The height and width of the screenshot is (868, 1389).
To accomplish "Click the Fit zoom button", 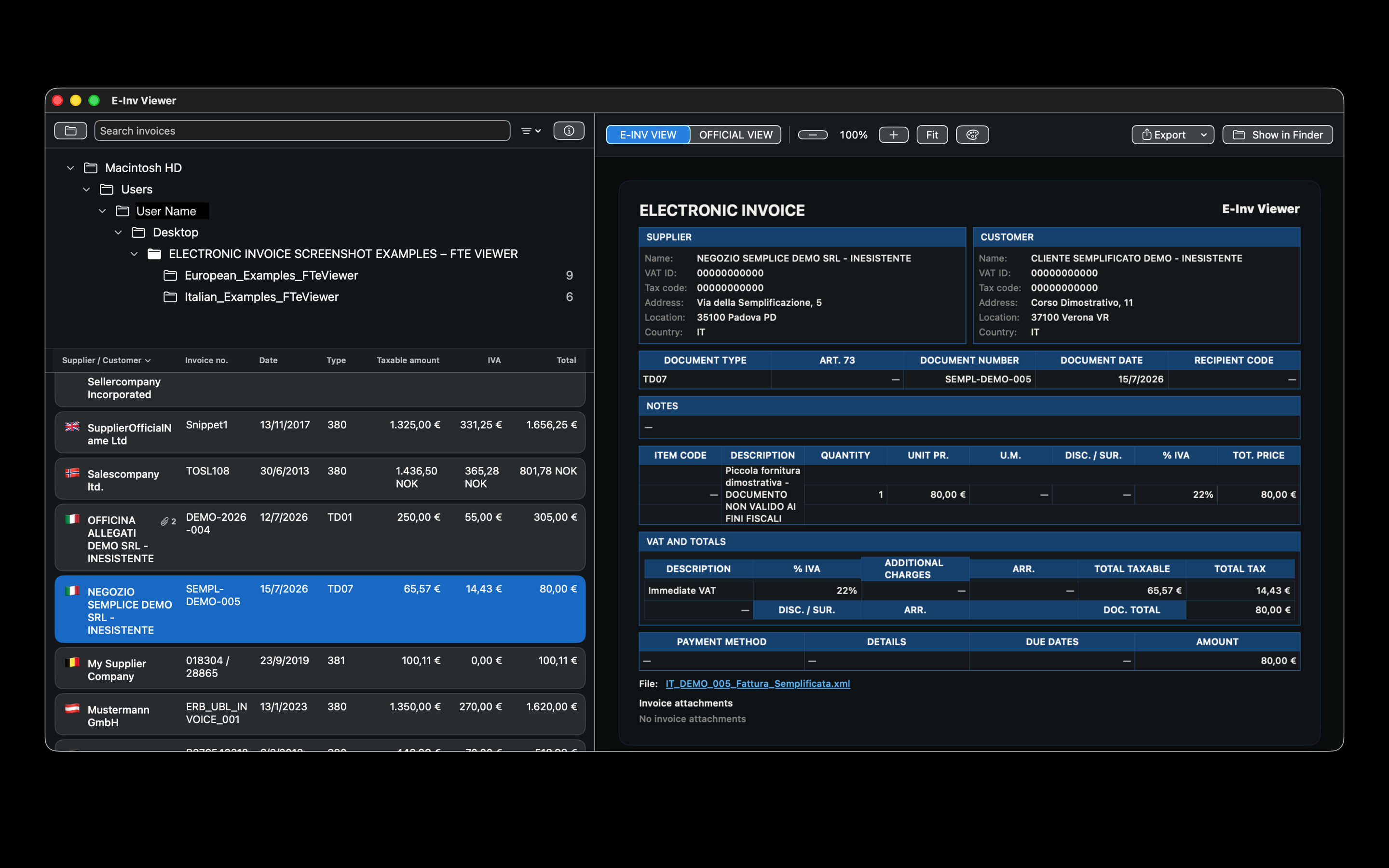I will tap(932, 135).
